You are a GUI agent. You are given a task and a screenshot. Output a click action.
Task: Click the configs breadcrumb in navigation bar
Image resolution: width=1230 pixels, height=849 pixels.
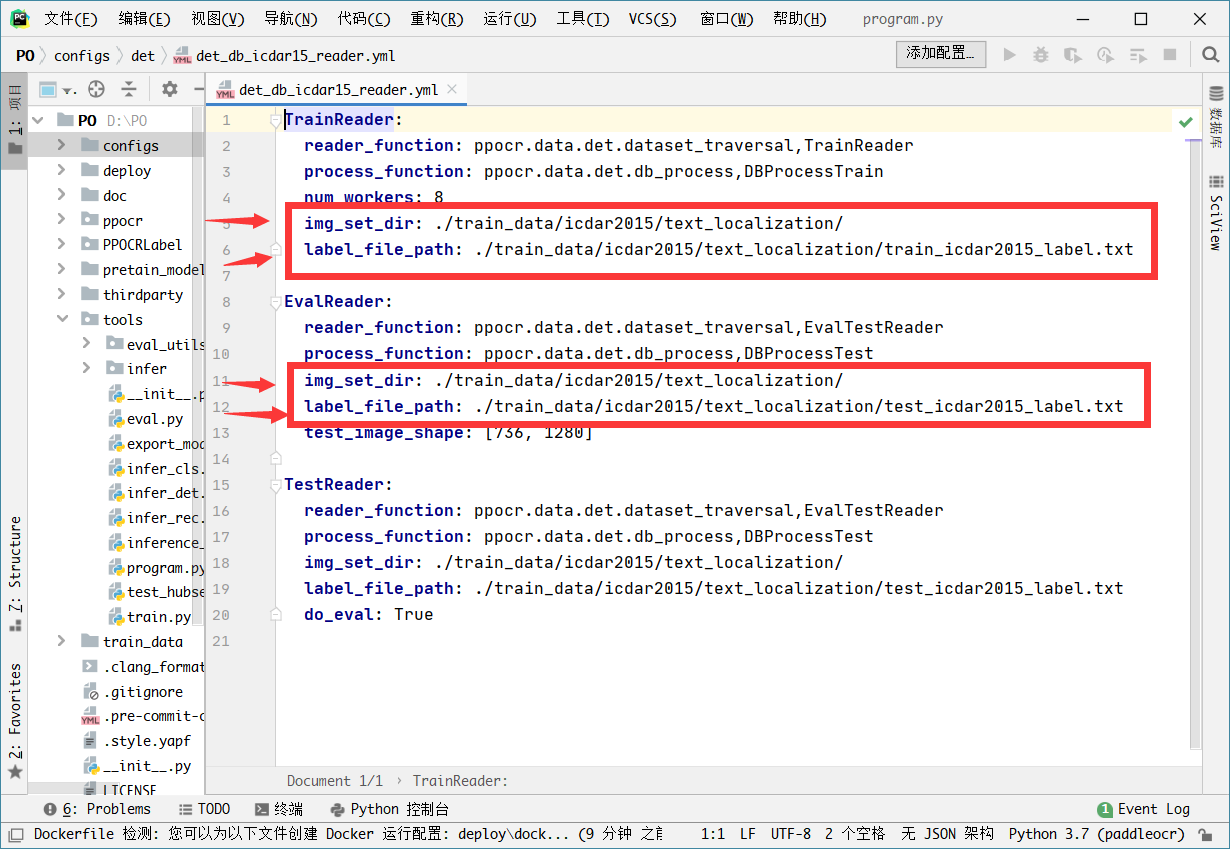(x=82, y=55)
